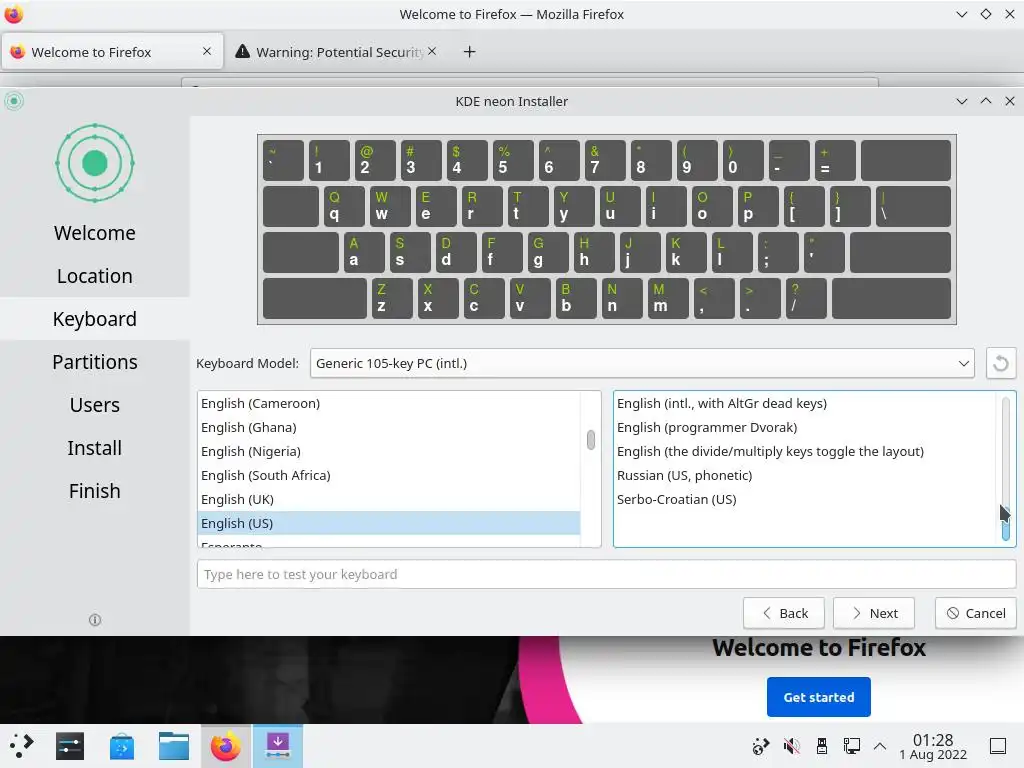Close the Welcome to Firefox tab
The height and width of the screenshot is (768, 1024).
[207, 51]
